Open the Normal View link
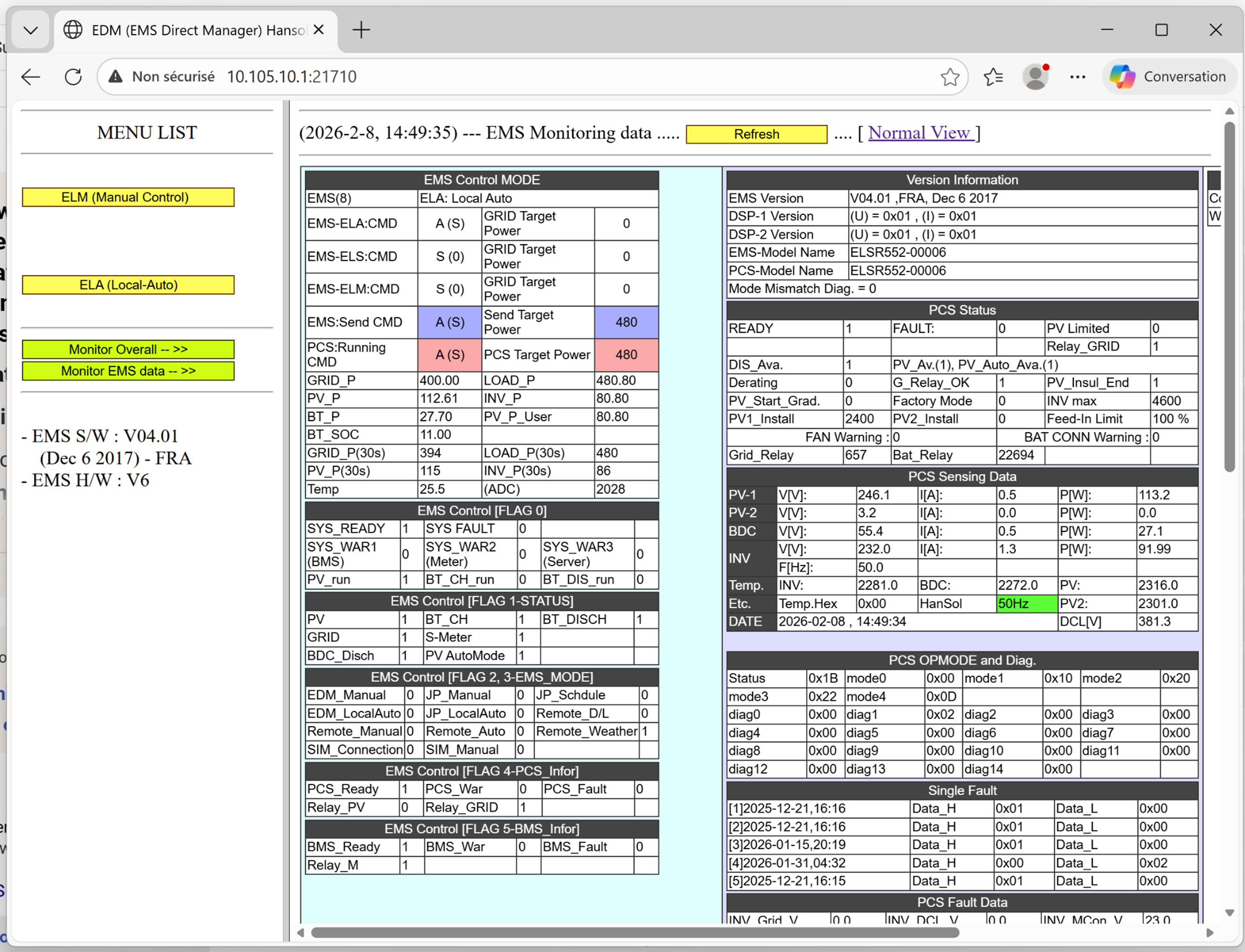The height and width of the screenshot is (952, 1245). pos(918,133)
